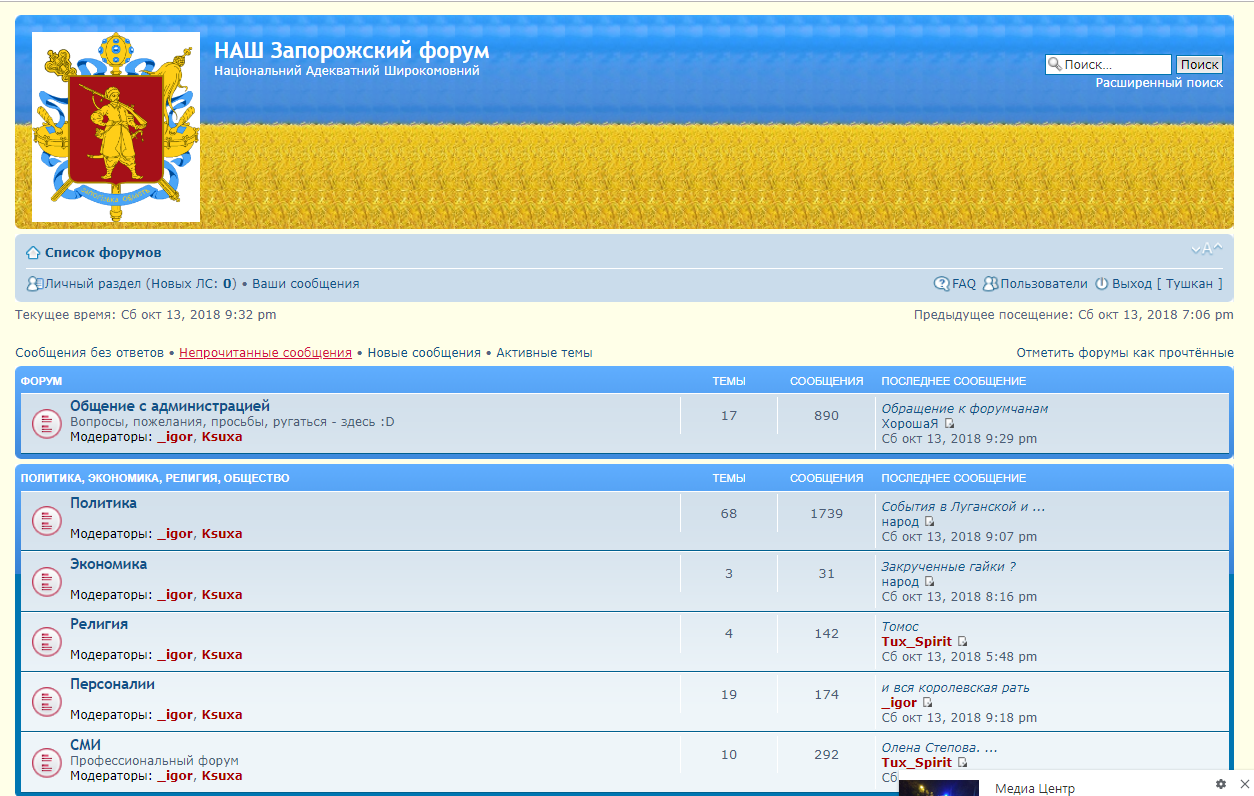The width and height of the screenshot is (1254, 796).
Task: Select Активные темы link
Action: 544,353
